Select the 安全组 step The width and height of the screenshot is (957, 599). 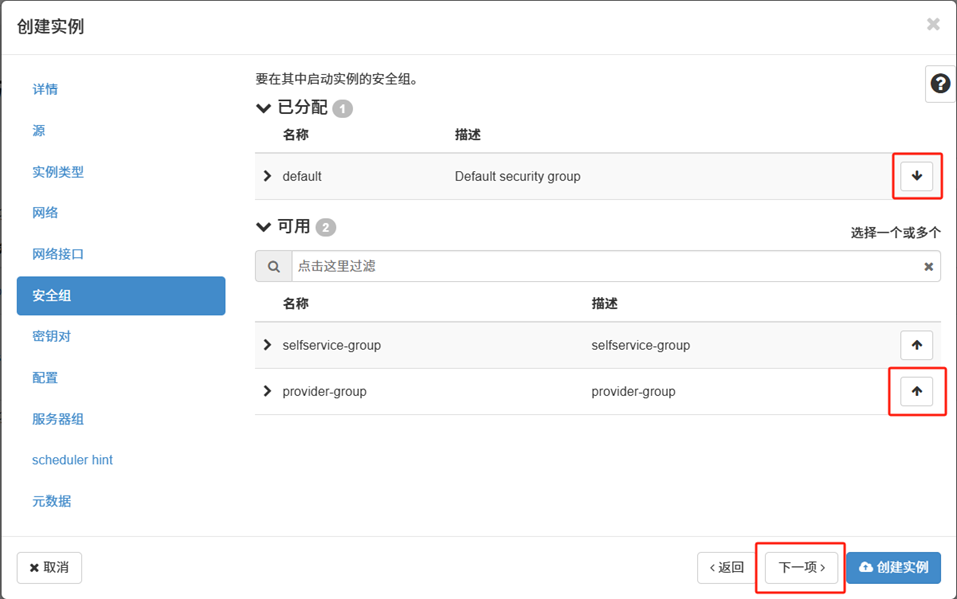click(121, 296)
